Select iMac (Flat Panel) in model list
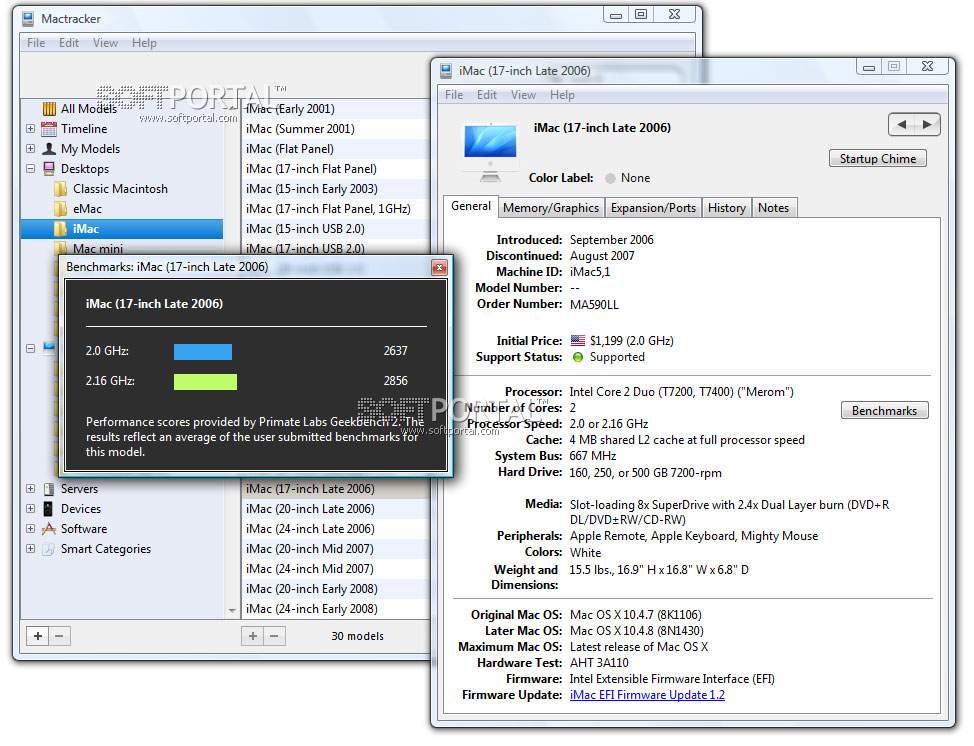Image resolution: width=974 pixels, height=746 pixels. tap(336, 149)
